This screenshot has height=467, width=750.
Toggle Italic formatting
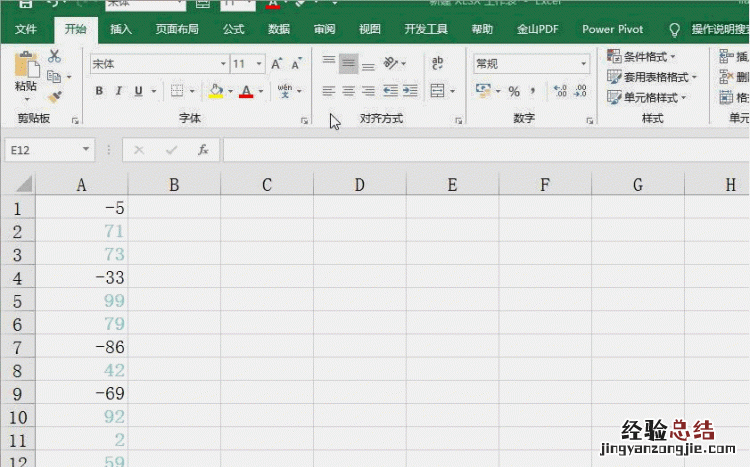119,92
